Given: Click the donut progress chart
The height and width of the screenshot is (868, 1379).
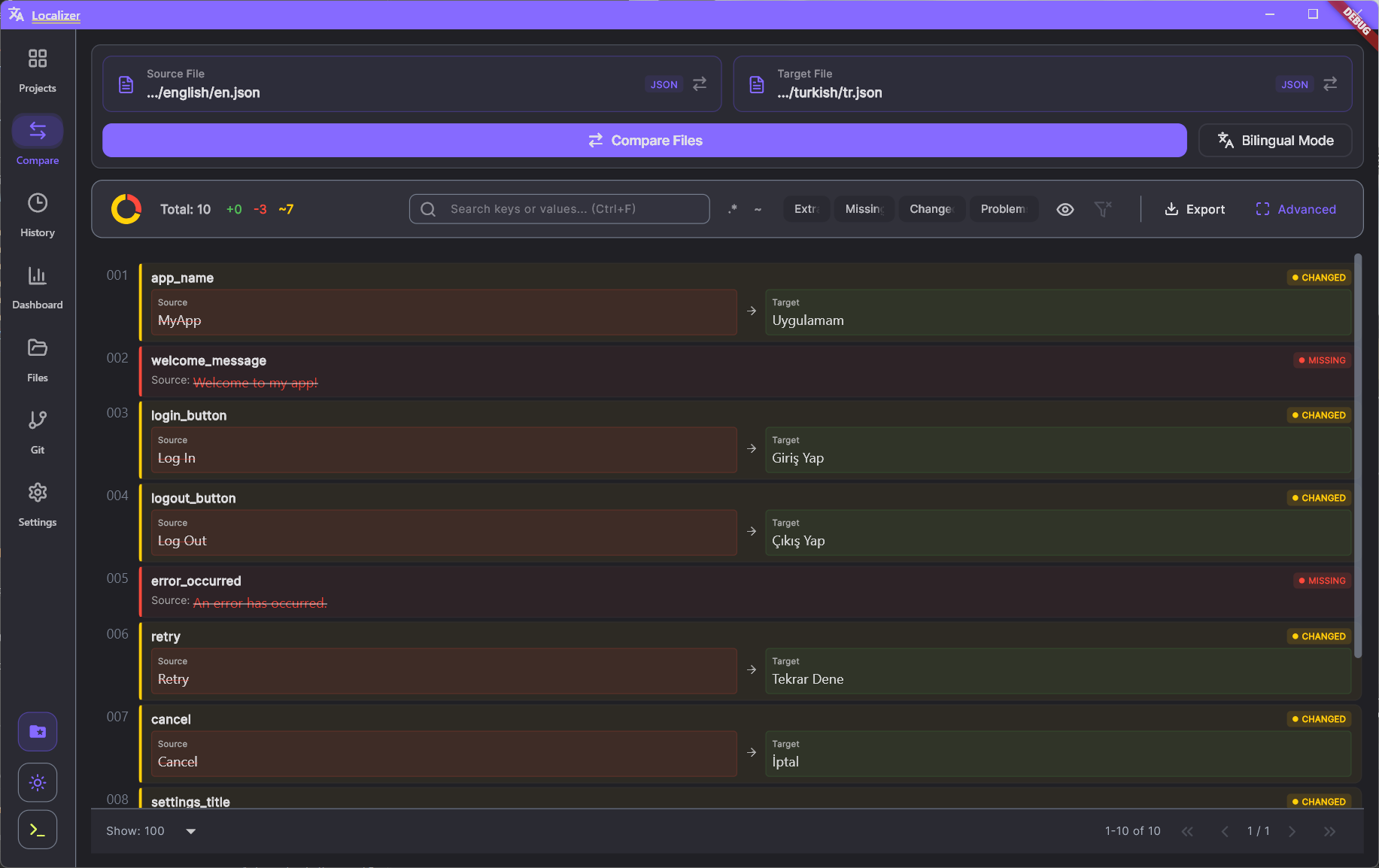Looking at the screenshot, I should click(x=126, y=209).
